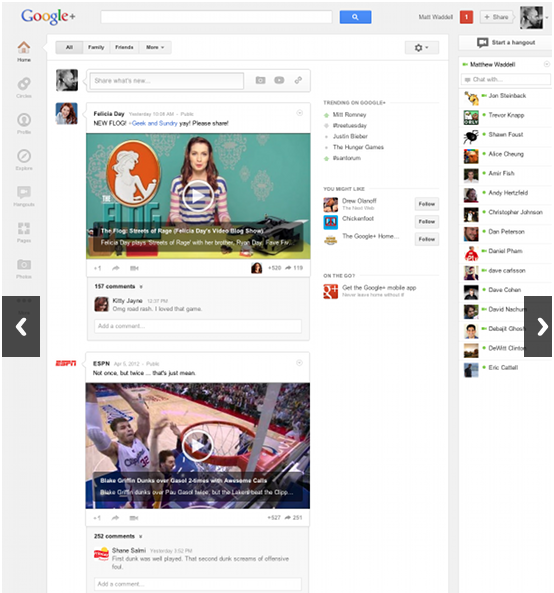
Task: Expand the More stream dropdown
Action: pyautogui.click(x=155, y=47)
